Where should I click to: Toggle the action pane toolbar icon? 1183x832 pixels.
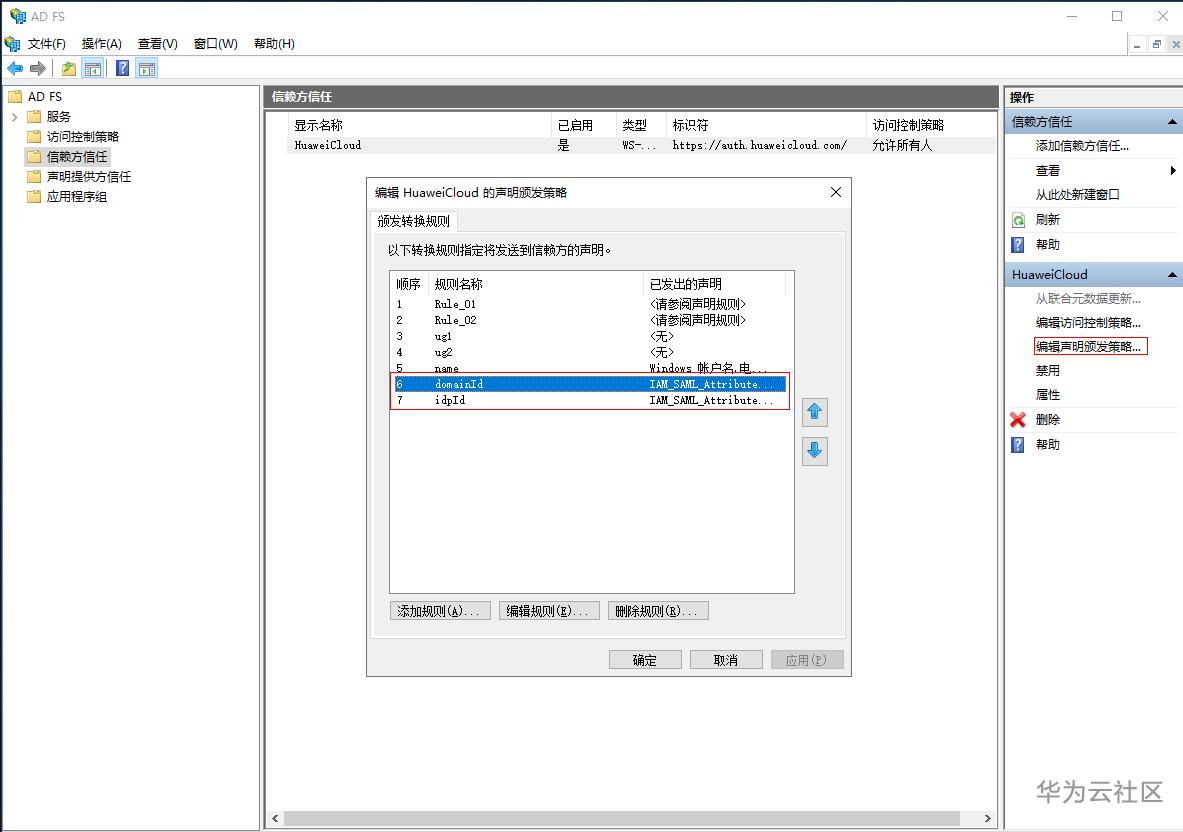click(147, 69)
